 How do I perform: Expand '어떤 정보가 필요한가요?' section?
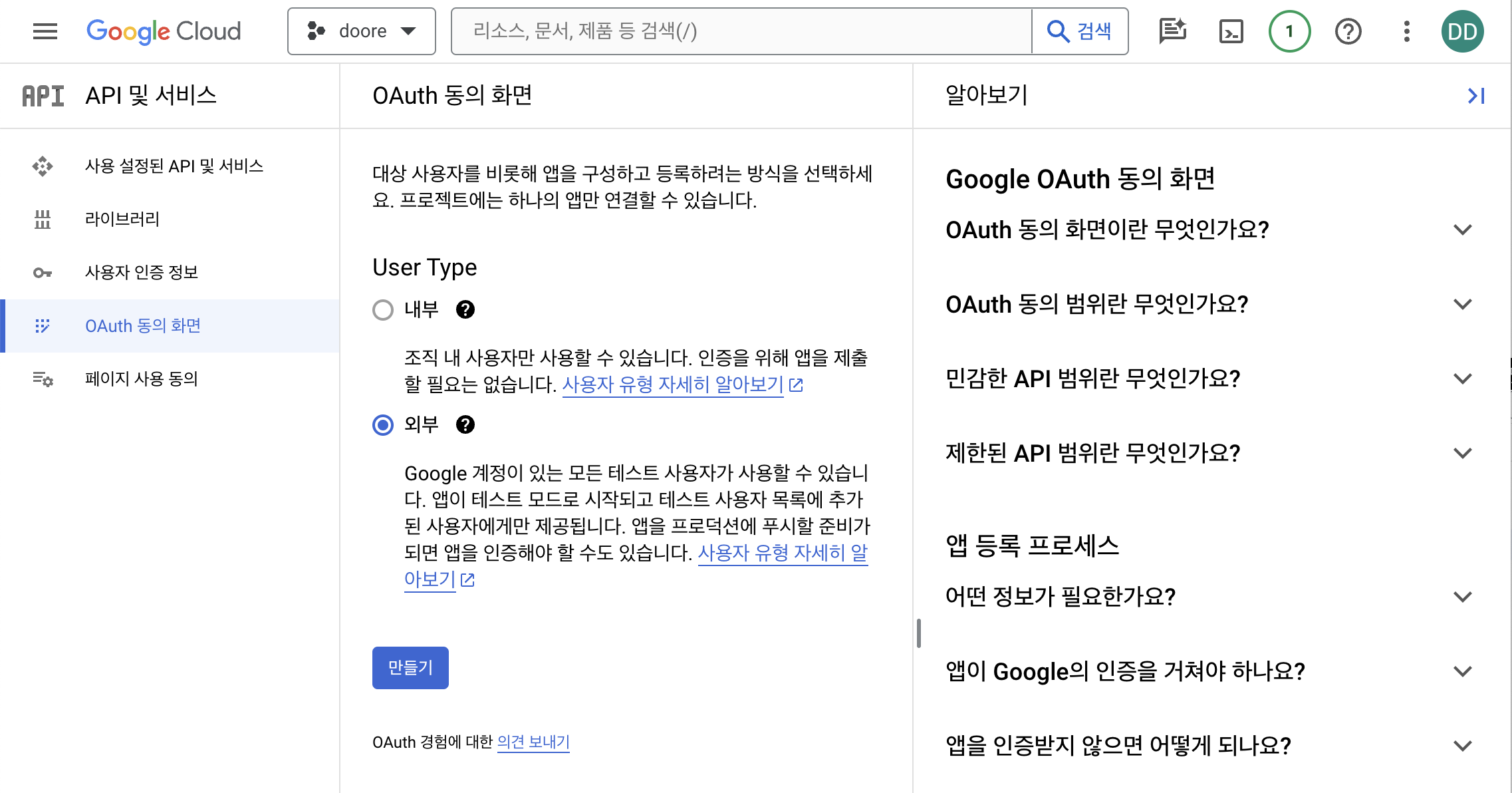(1462, 597)
